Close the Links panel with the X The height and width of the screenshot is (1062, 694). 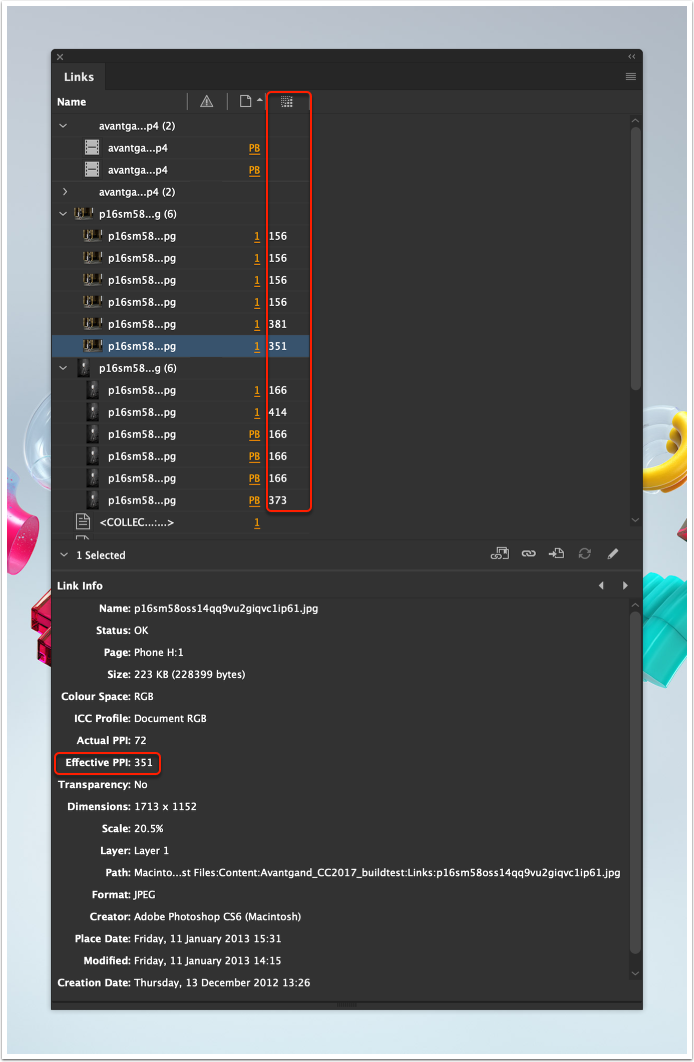(x=60, y=57)
